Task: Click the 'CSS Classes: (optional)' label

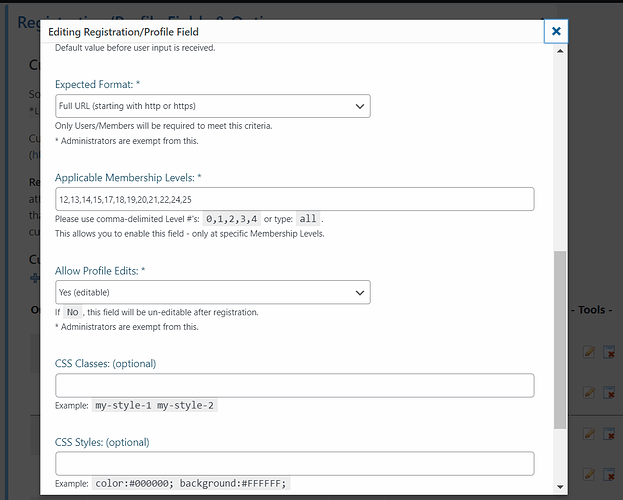Action: (105, 364)
